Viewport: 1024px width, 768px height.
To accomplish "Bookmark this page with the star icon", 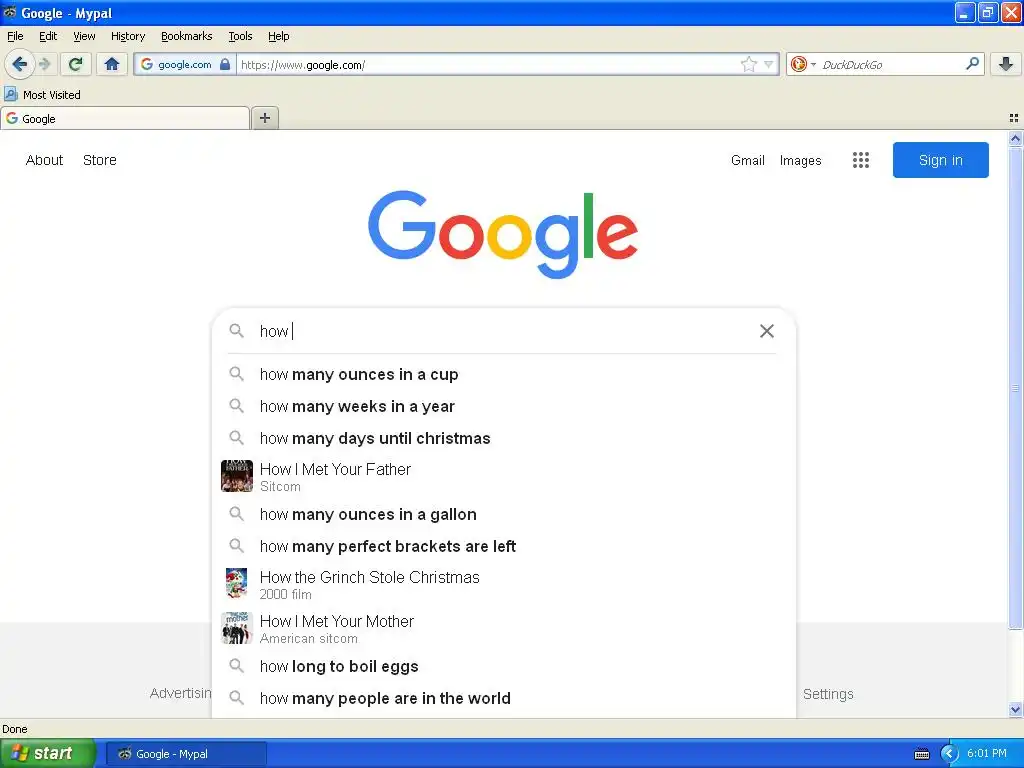I will click(748, 64).
